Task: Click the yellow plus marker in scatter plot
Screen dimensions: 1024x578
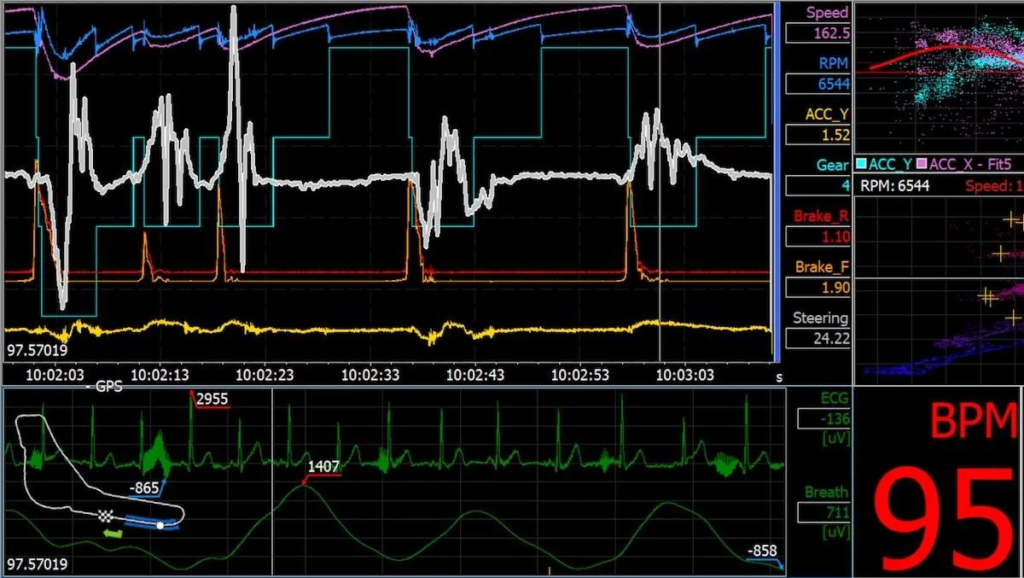Action: coord(1009,221)
